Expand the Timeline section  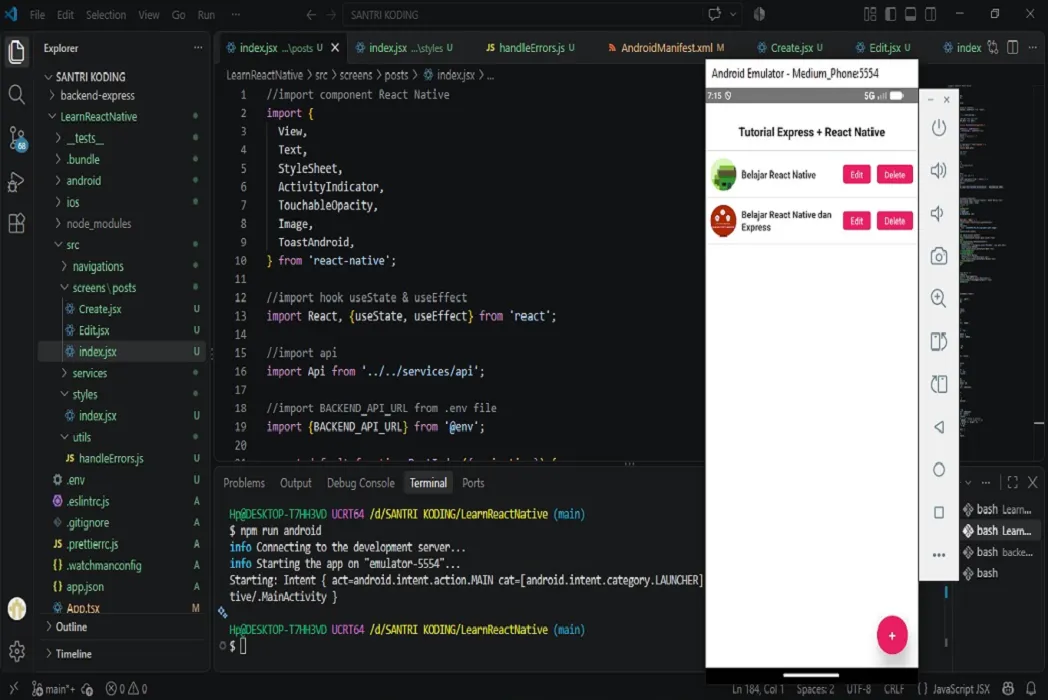(x=73, y=654)
